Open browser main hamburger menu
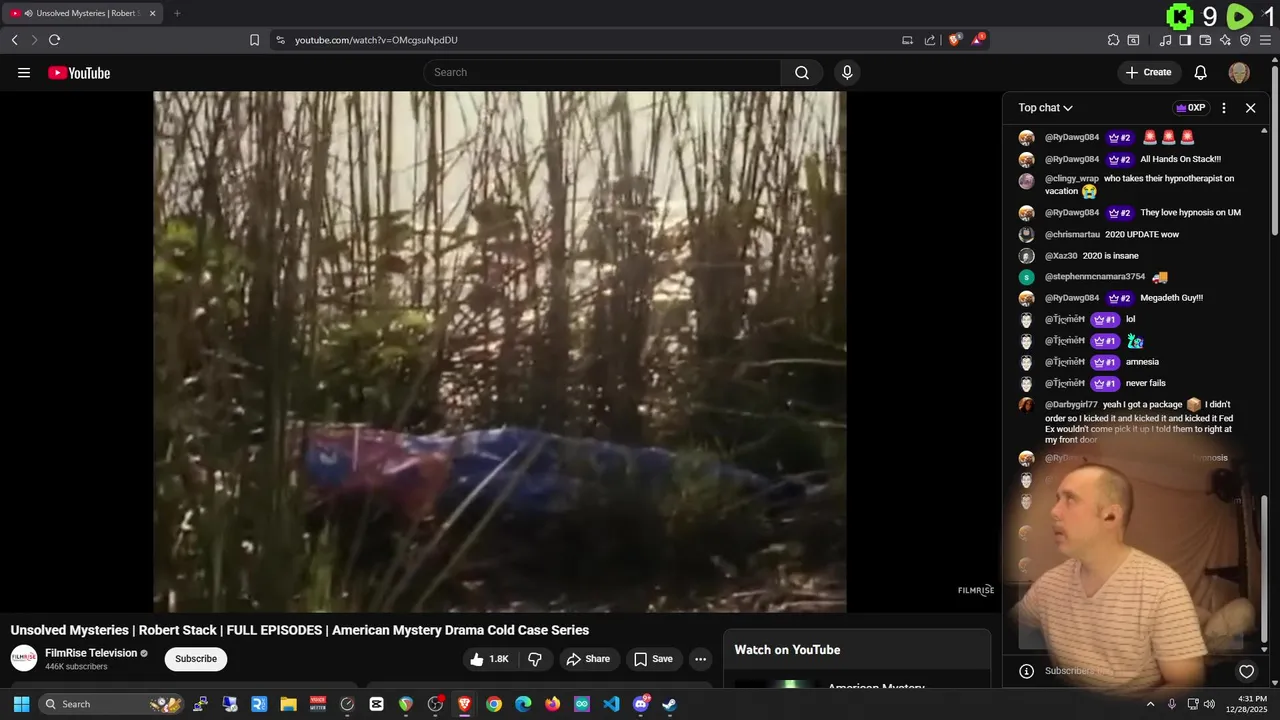Viewport: 1280px width, 720px height. pos(1266,40)
